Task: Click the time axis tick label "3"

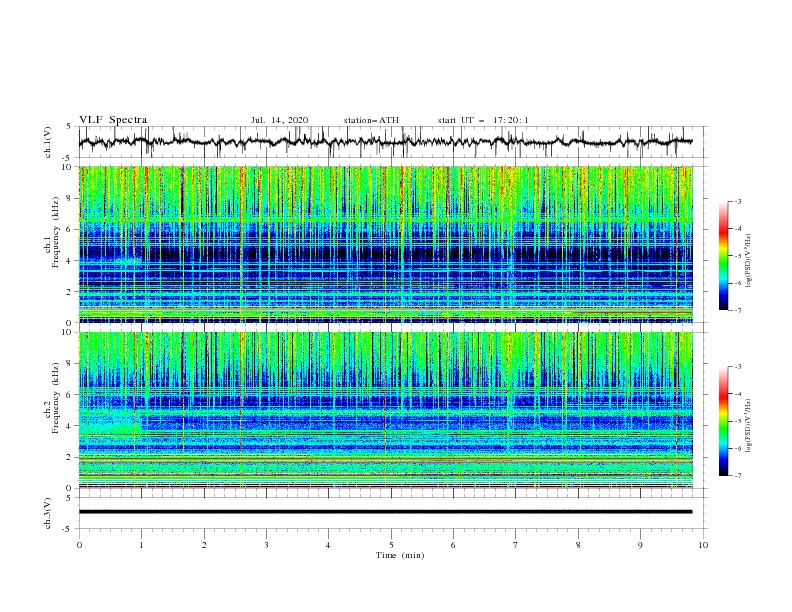Action: point(266,545)
